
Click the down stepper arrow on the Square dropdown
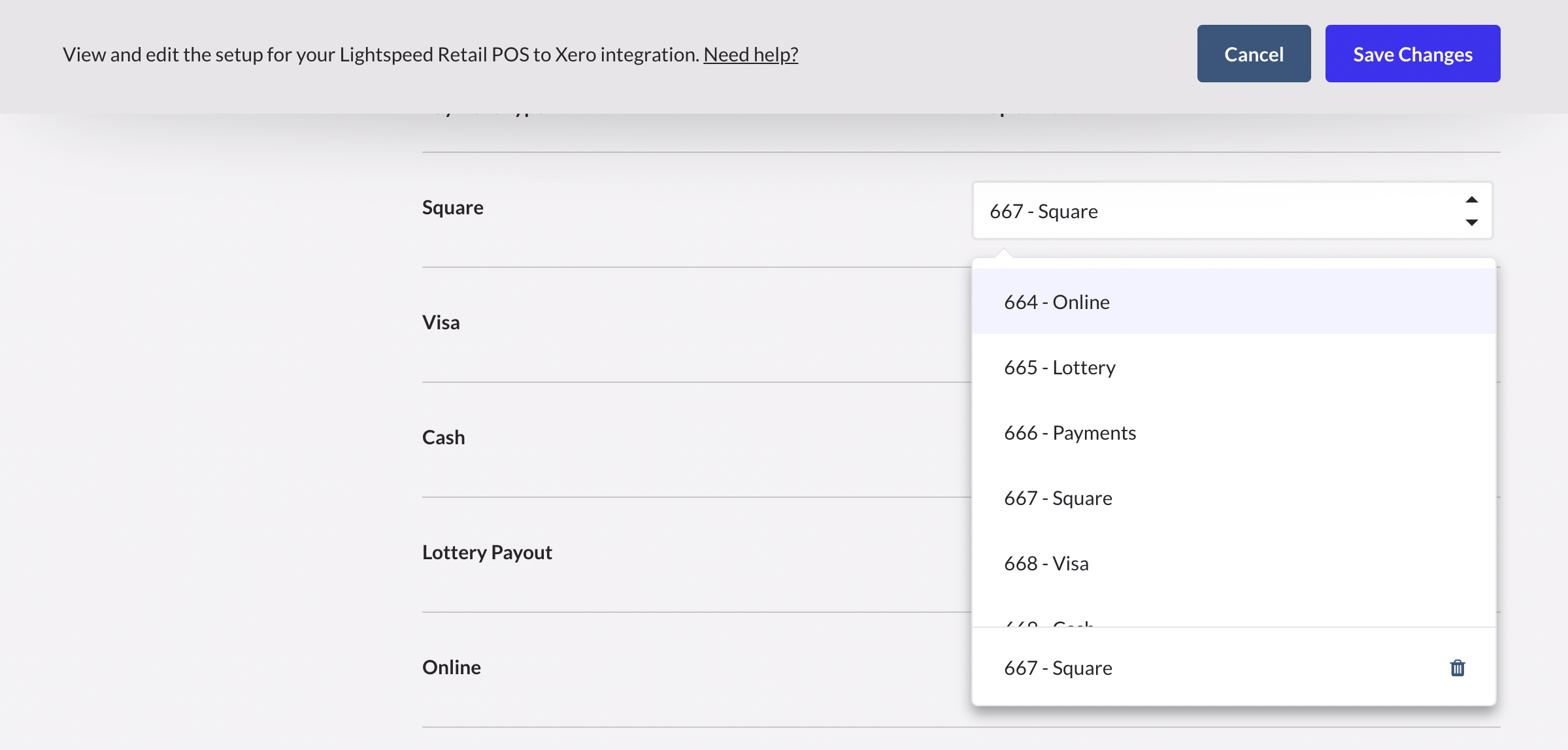point(1470,223)
